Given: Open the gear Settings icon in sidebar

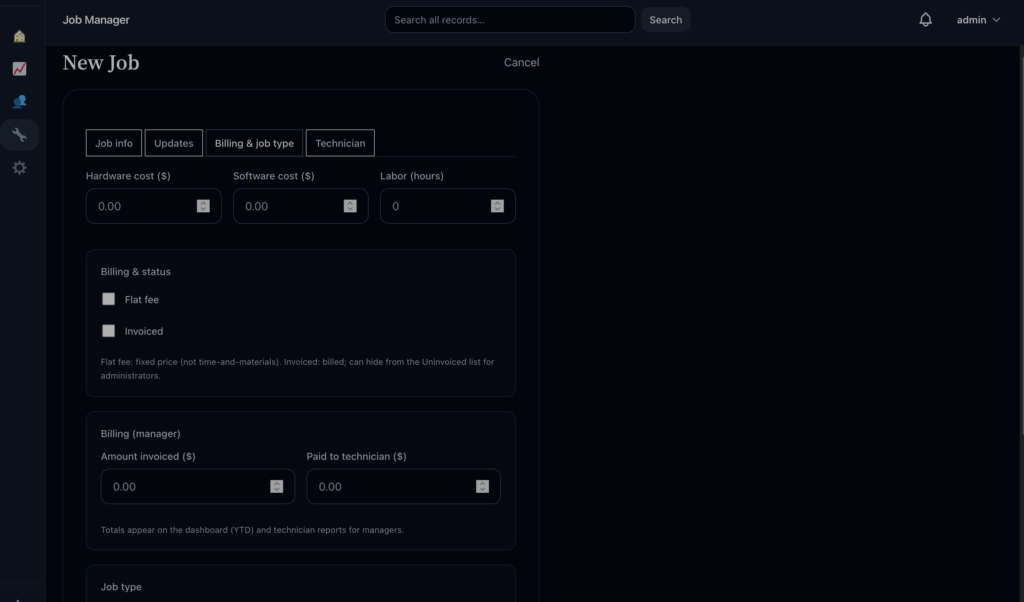Looking at the screenshot, I should 19,168.
